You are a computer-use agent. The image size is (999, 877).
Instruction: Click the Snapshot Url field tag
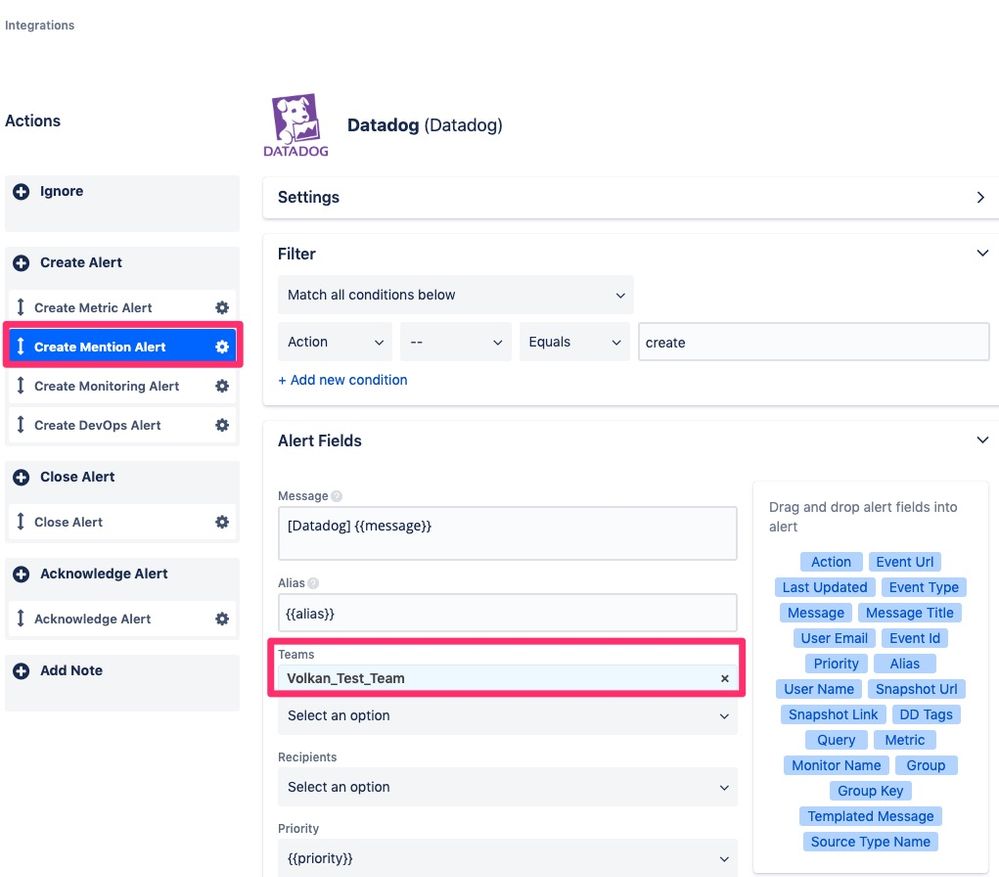(916, 689)
